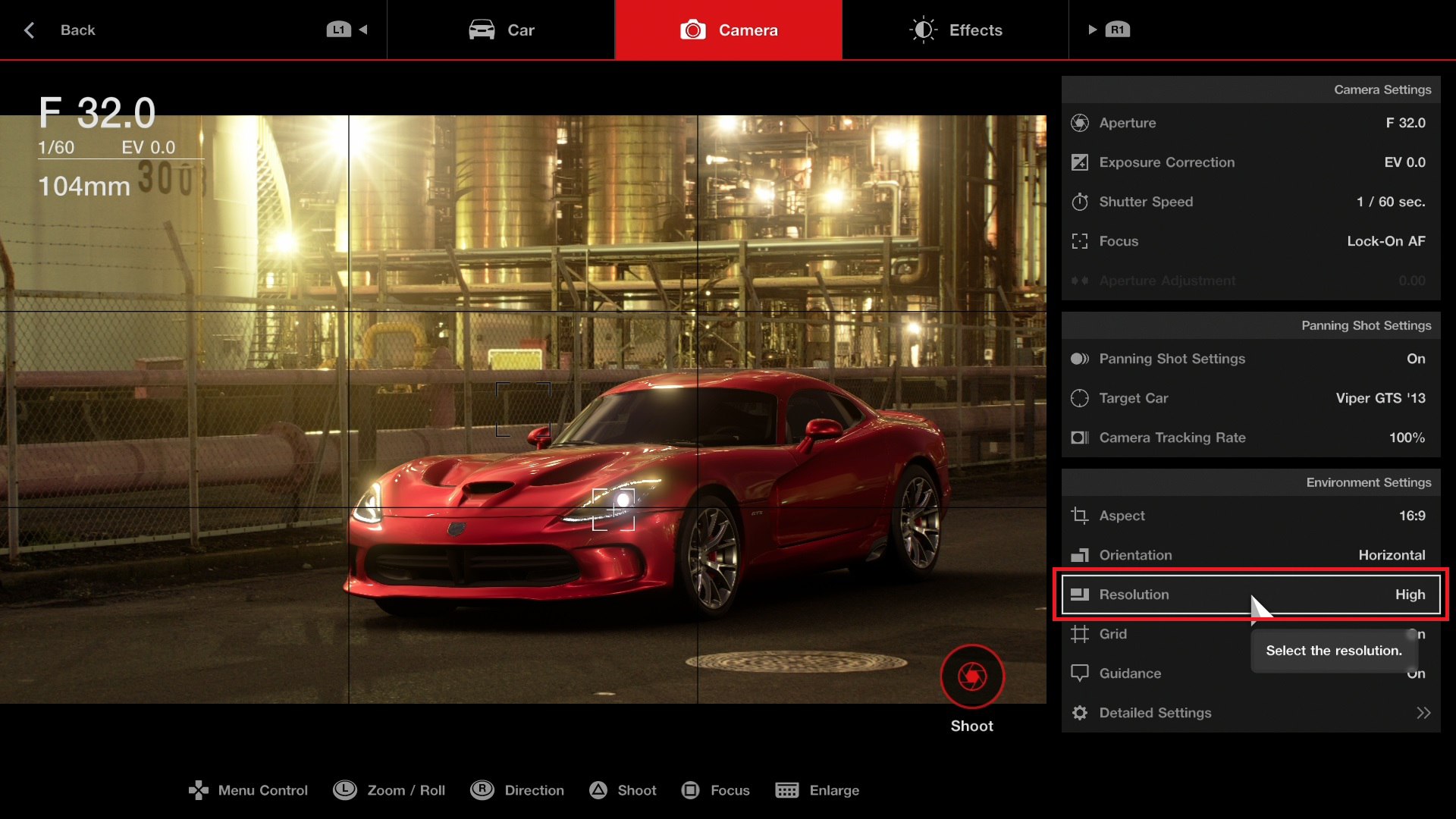This screenshot has height=819, width=1456.
Task: Click the Aperture setting icon
Action: (1080, 123)
